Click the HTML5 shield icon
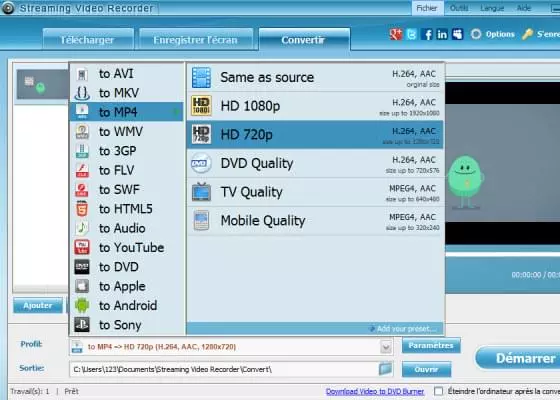The height and width of the screenshot is (400, 560). coord(82,209)
